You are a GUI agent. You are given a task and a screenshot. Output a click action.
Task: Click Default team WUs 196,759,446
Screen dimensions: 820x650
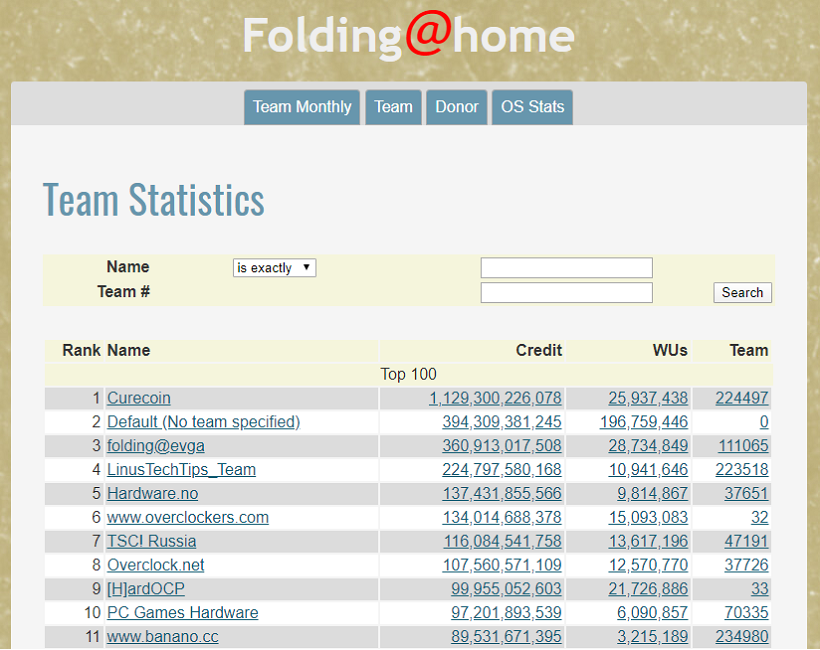(x=644, y=422)
